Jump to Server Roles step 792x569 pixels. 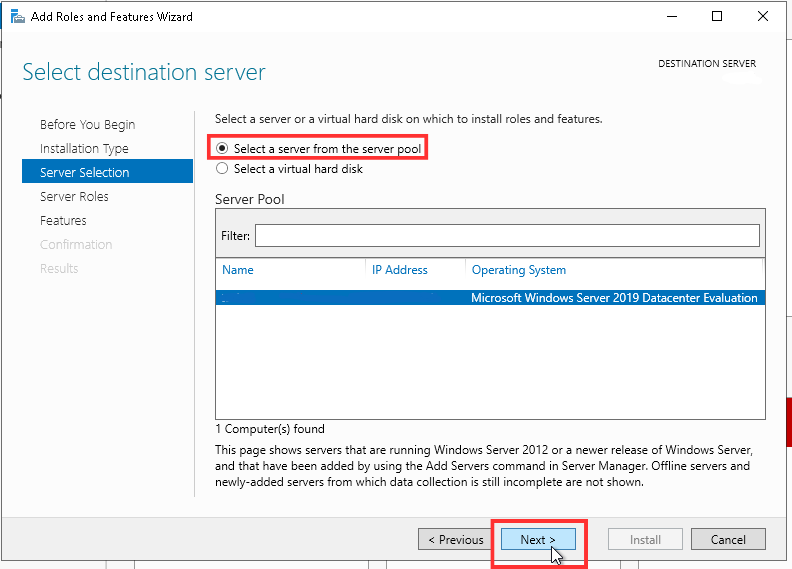coord(74,196)
